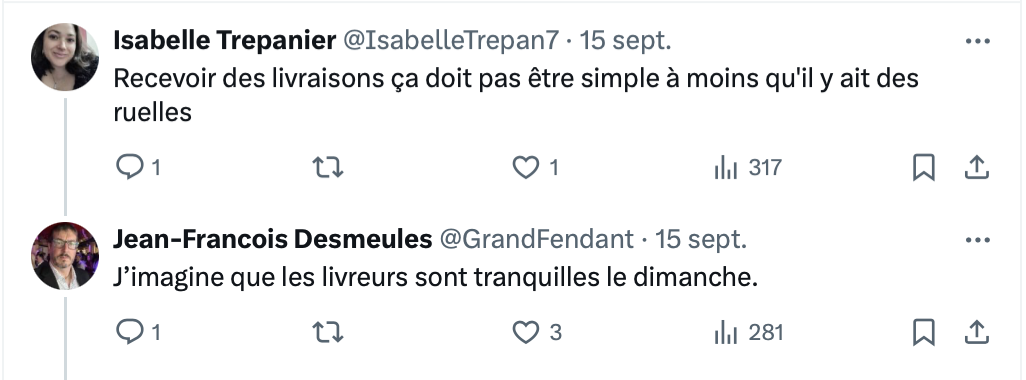Bookmark Isabelle Trepanier's tweet
Screen dimensions: 1026x380
923,167
